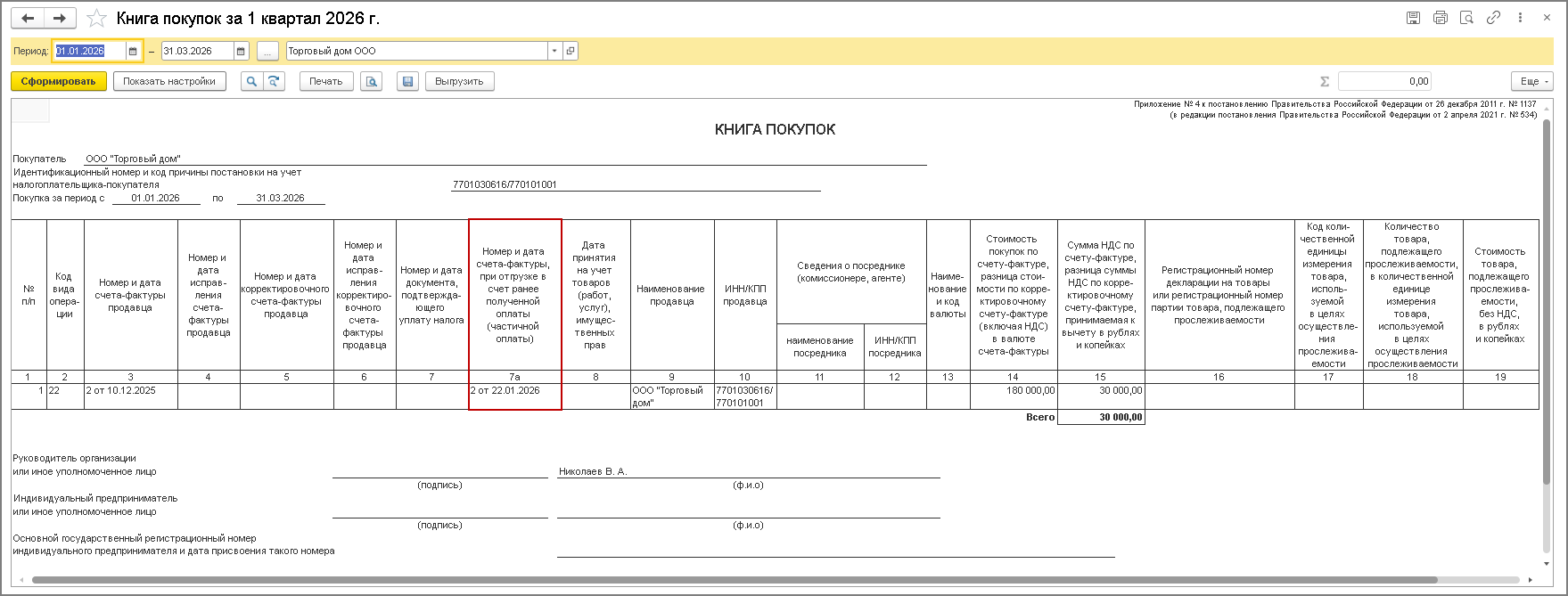
Task: Open the selected organization card icon
Action: pos(571,52)
